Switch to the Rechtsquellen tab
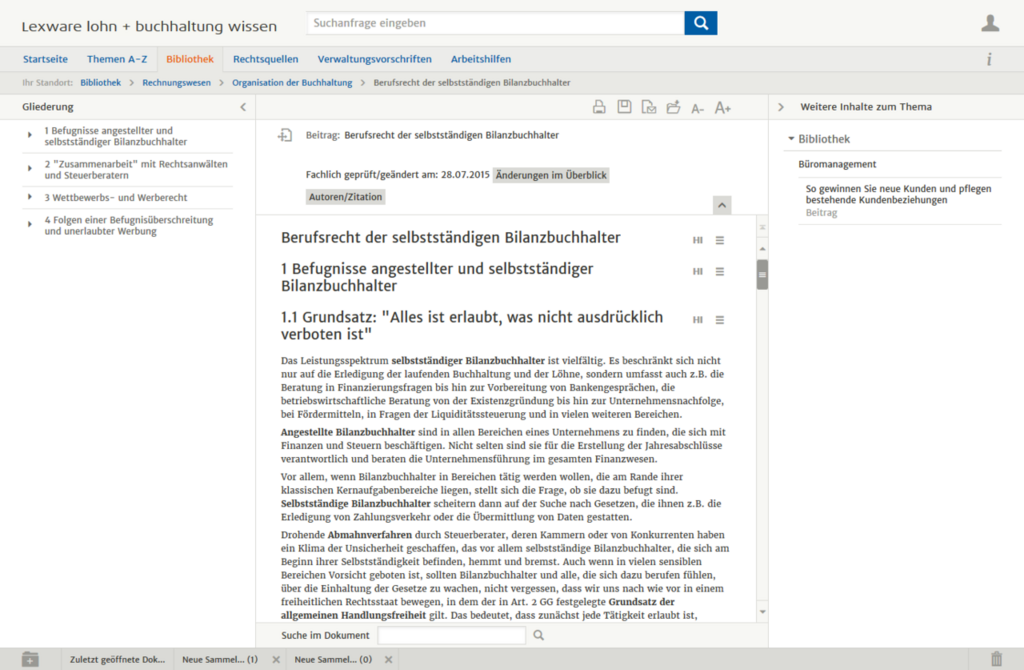Viewport: 1024px width, 670px height. click(265, 59)
